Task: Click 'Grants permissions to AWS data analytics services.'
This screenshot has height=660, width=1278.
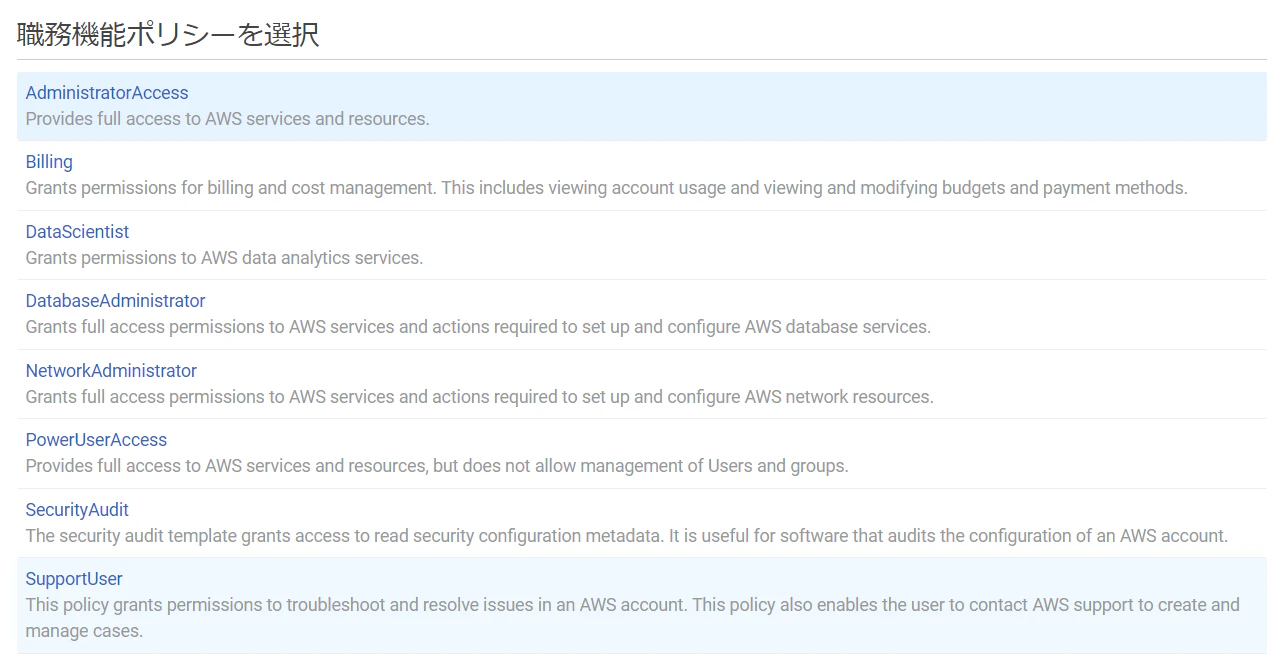Action: point(224,258)
